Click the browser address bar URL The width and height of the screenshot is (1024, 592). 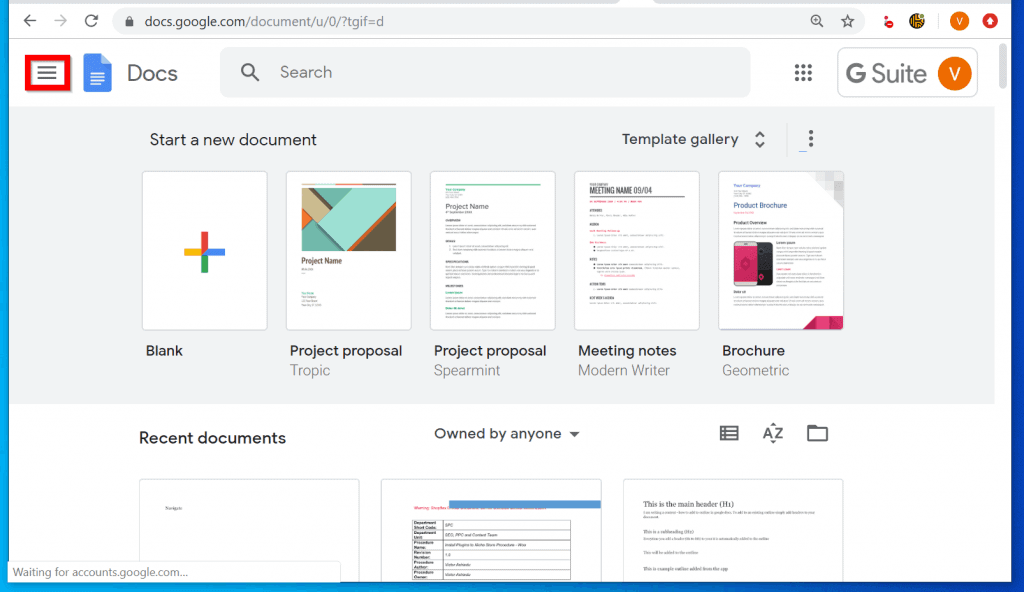click(264, 22)
